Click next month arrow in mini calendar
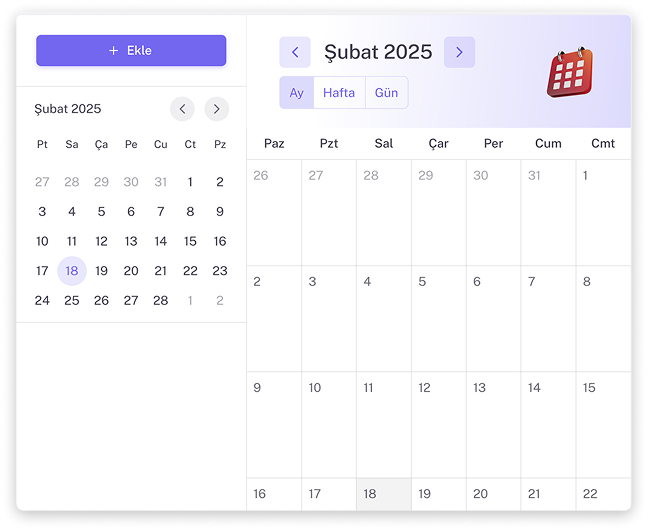Viewport: 648px width, 531px height. click(217, 109)
